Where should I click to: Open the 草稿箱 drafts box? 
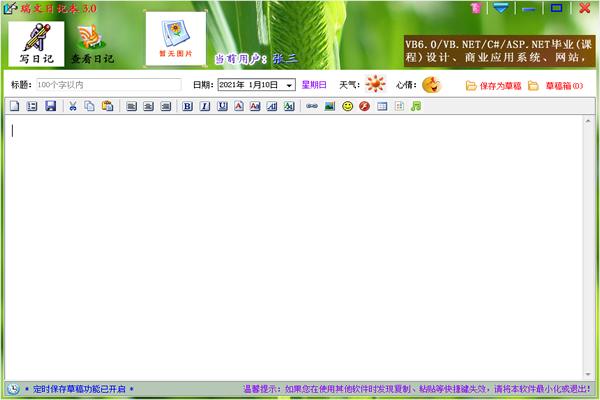[x=557, y=85]
